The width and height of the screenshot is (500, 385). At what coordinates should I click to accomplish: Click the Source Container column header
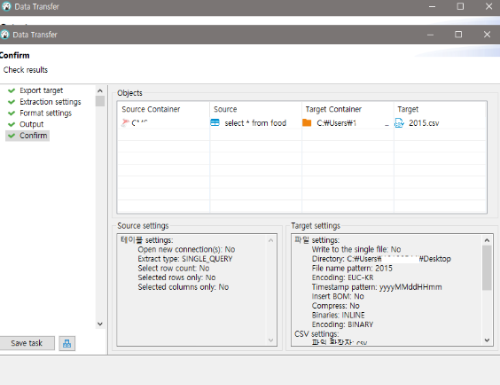coord(151,109)
